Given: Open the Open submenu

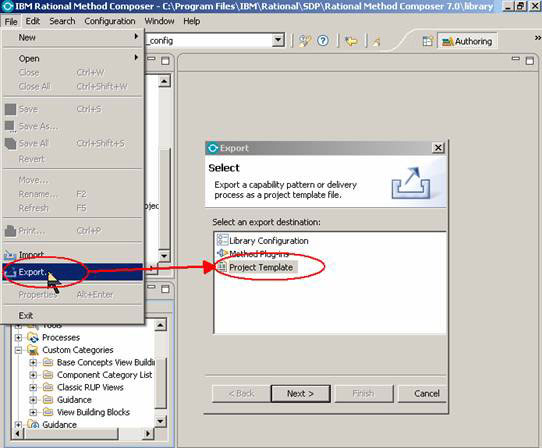Looking at the screenshot, I should pos(73,58).
